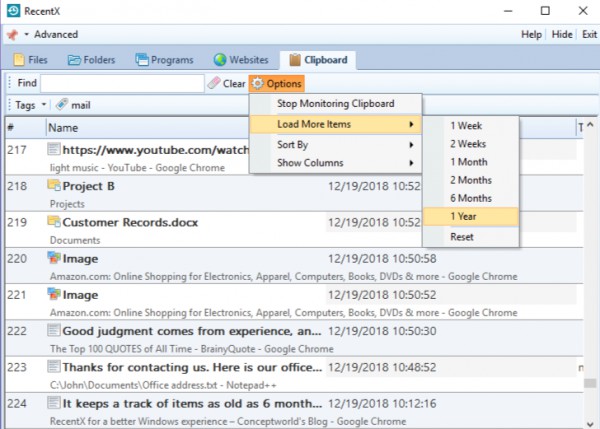Select the 1 Year option
Viewport: 600px width, 429px height.
(471, 216)
